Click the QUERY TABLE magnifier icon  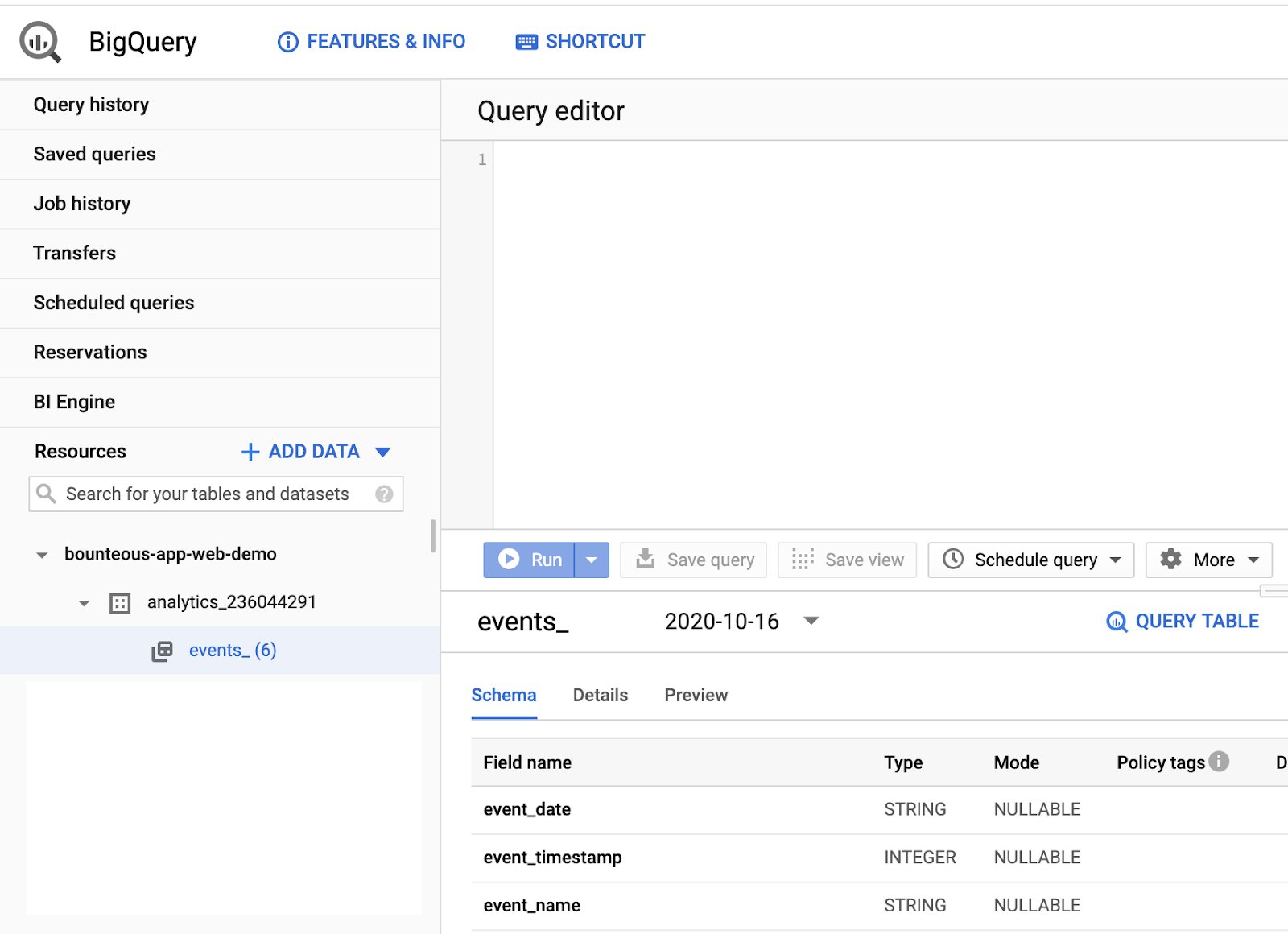pyautogui.click(x=1117, y=622)
